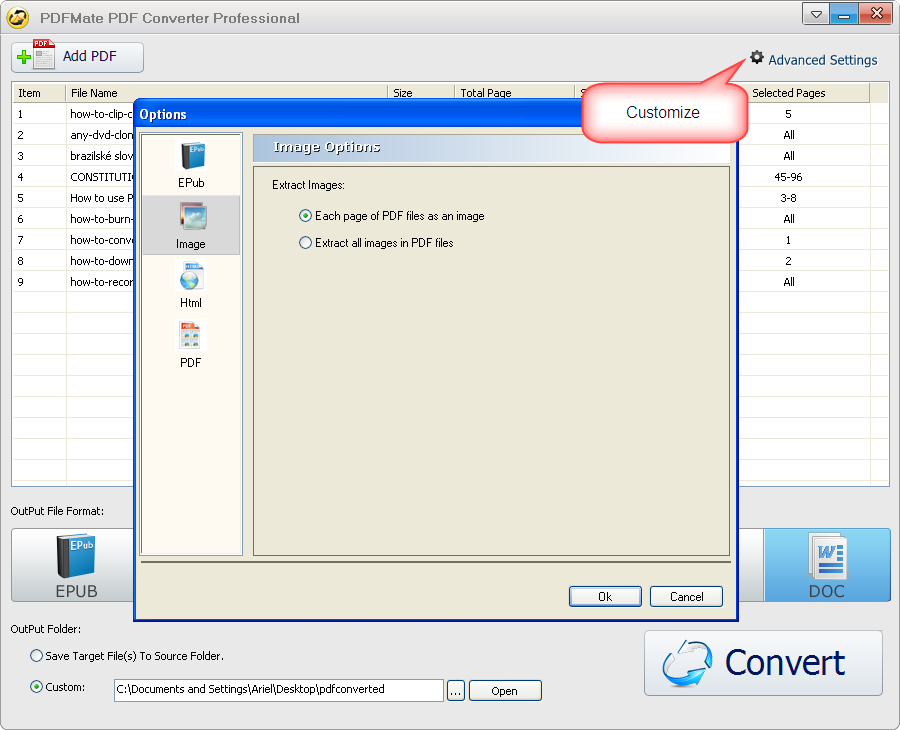This screenshot has width=900, height=730.
Task: Click selected pages value '3-8'
Action: pos(788,198)
